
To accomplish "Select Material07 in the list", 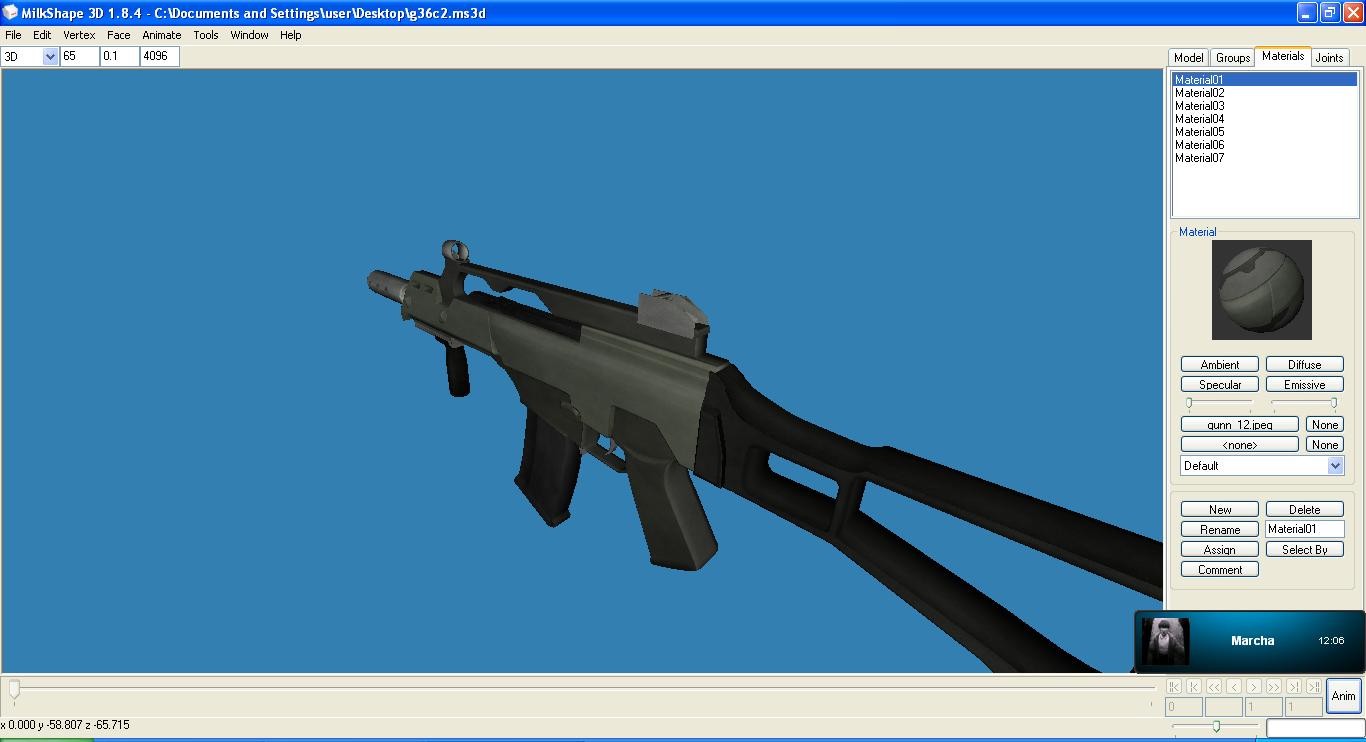I will (1265, 158).
